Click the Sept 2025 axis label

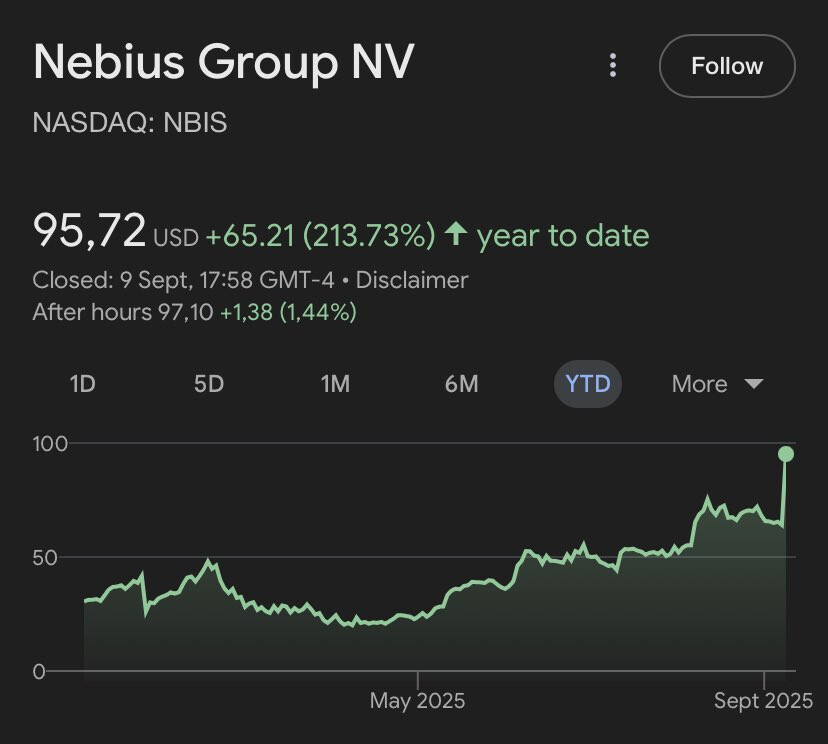tap(763, 701)
